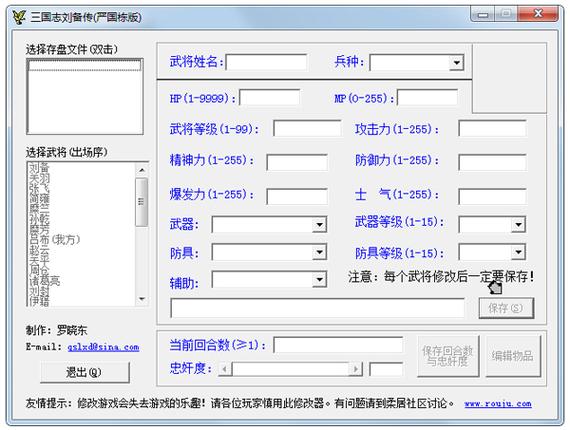Image resolution: width=570 pixels, height=430 pixels.
Task: Expand the 防具 combo box
Action: pyautogui.click(x=319, y=252)
